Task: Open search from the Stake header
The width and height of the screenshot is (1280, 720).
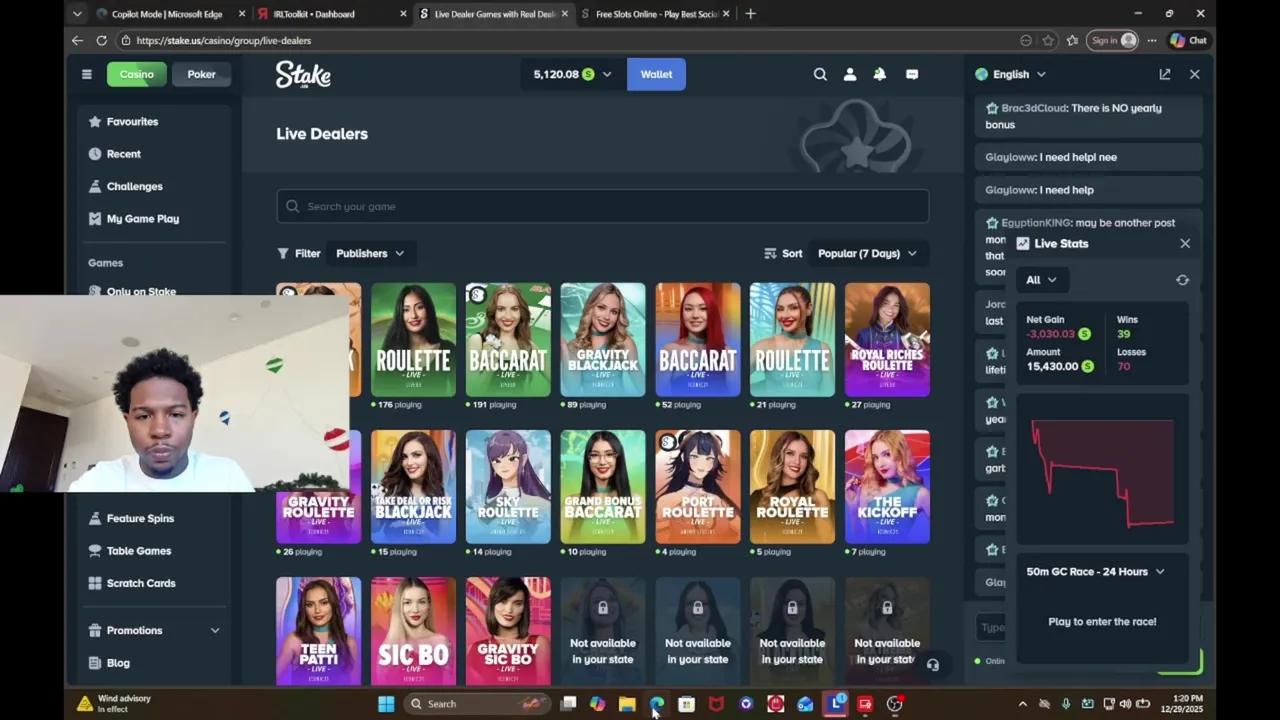Action: [x=820, y=74]
